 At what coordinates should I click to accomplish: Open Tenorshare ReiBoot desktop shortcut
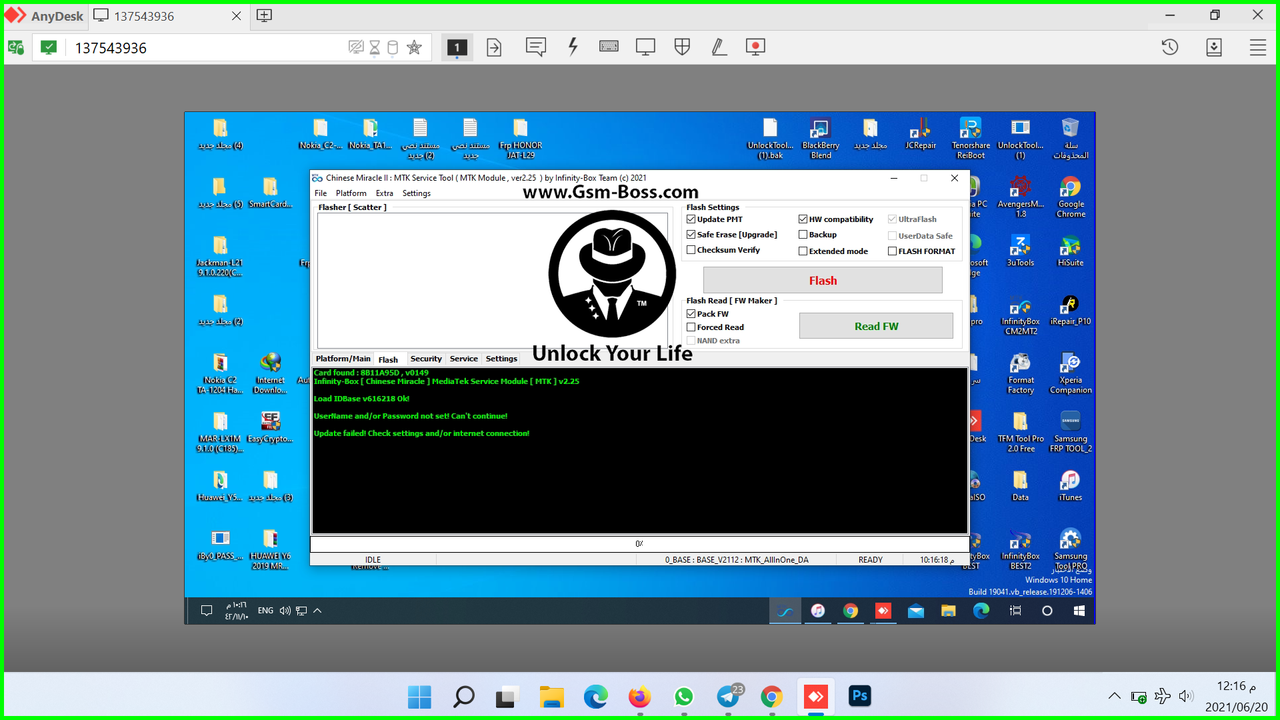[970, 139]
